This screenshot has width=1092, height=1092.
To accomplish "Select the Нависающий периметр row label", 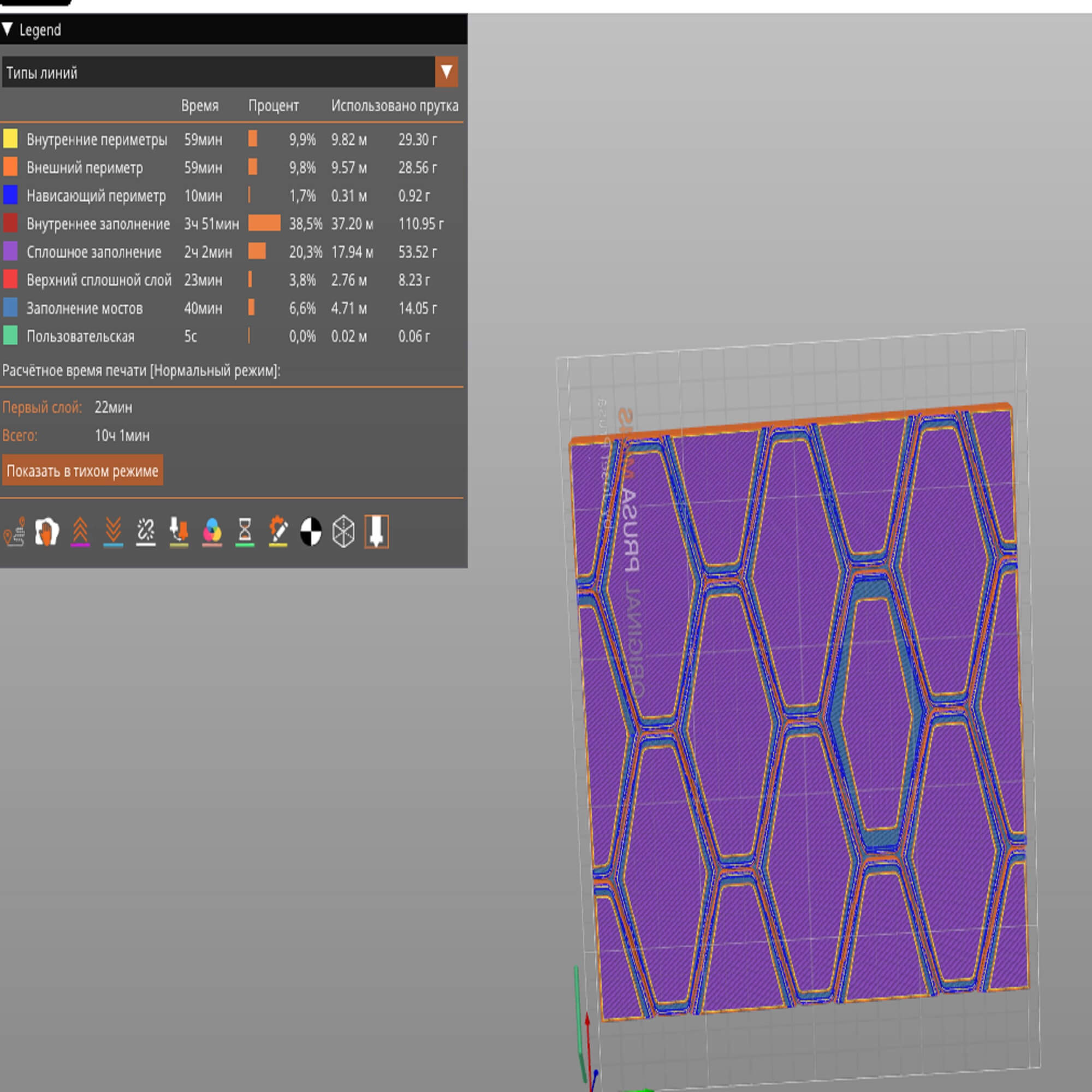I will click(x=96, y=196).
